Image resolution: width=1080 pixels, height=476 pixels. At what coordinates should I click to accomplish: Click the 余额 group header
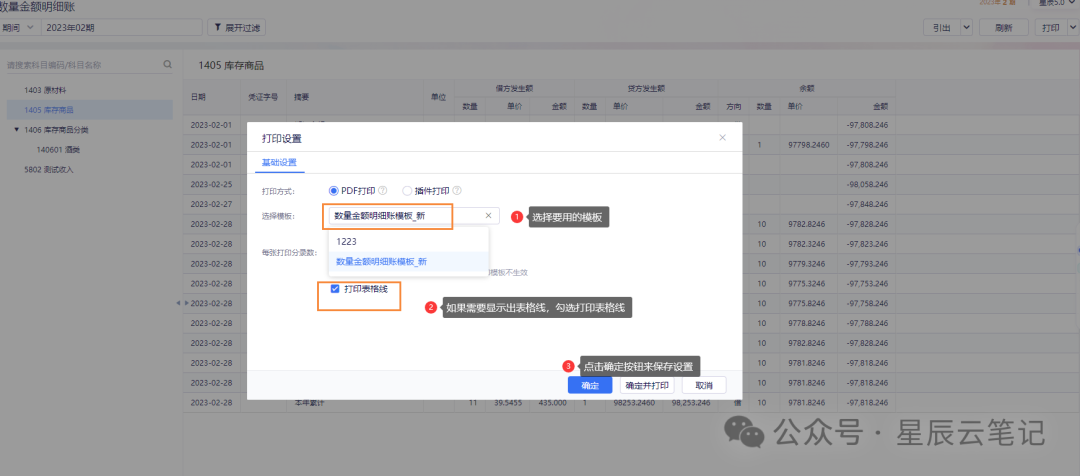click(807, 89)
